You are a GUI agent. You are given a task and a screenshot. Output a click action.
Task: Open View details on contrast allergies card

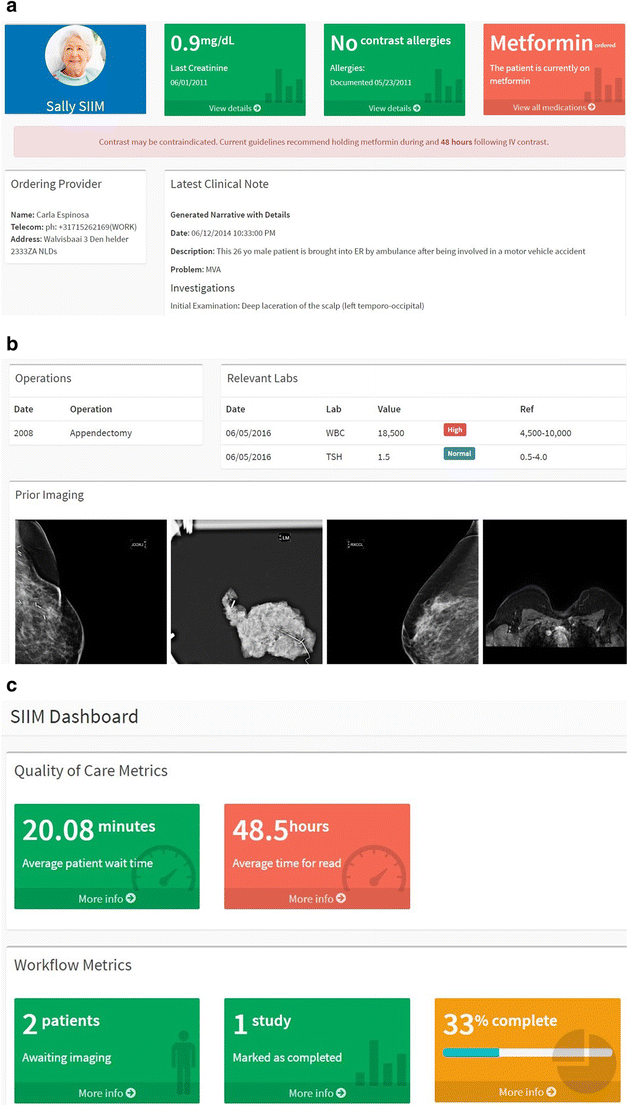tap(395, 107)
